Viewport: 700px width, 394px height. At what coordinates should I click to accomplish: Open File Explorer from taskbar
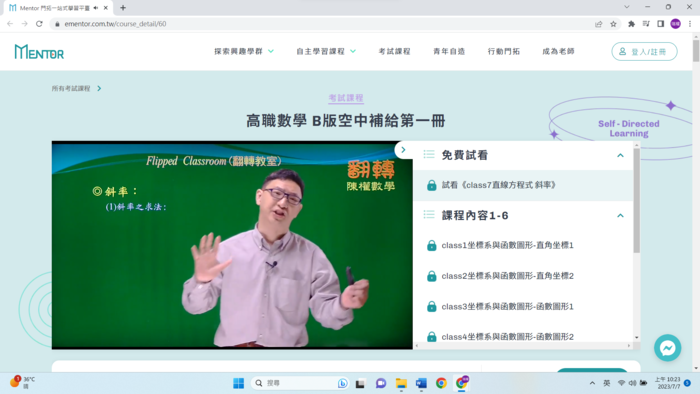point(401,383)
